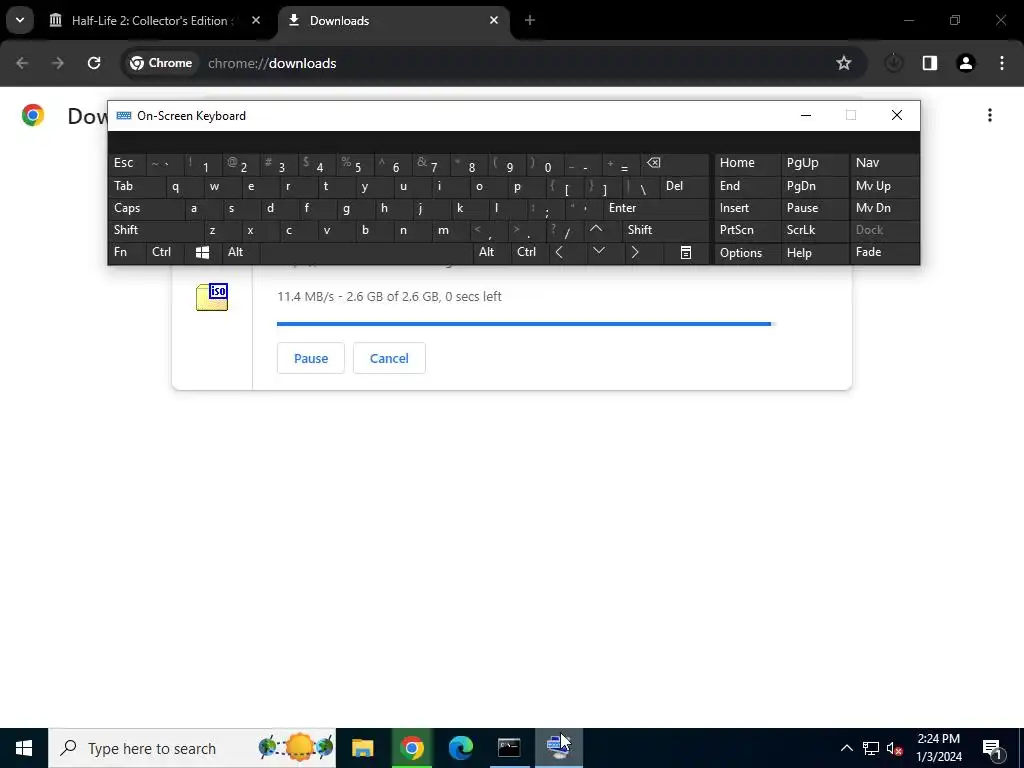1024x768 pixels.
Task: Toggle the right Alt key
Action: pos(492,252)
